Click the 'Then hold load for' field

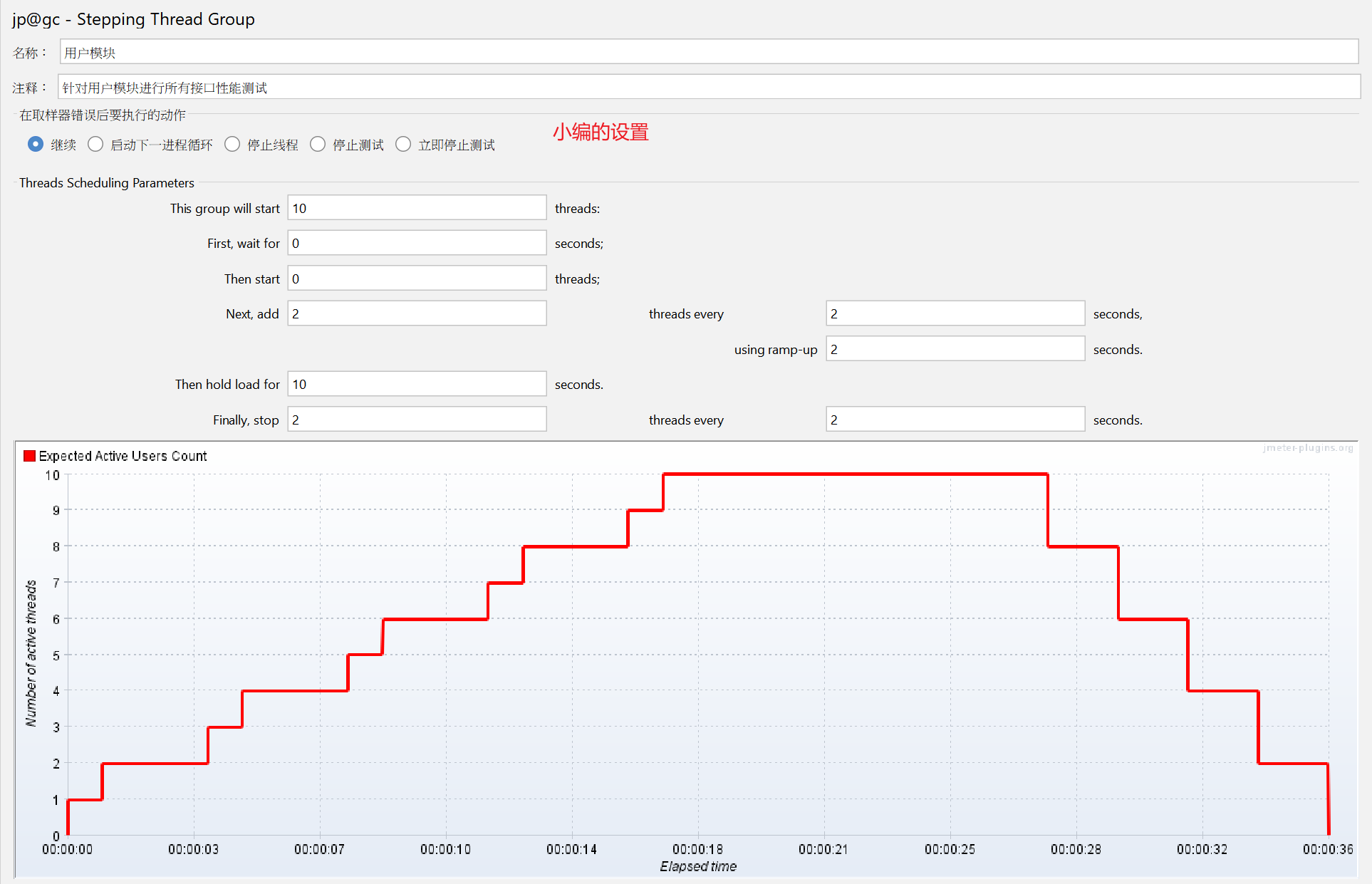[417, 384]
